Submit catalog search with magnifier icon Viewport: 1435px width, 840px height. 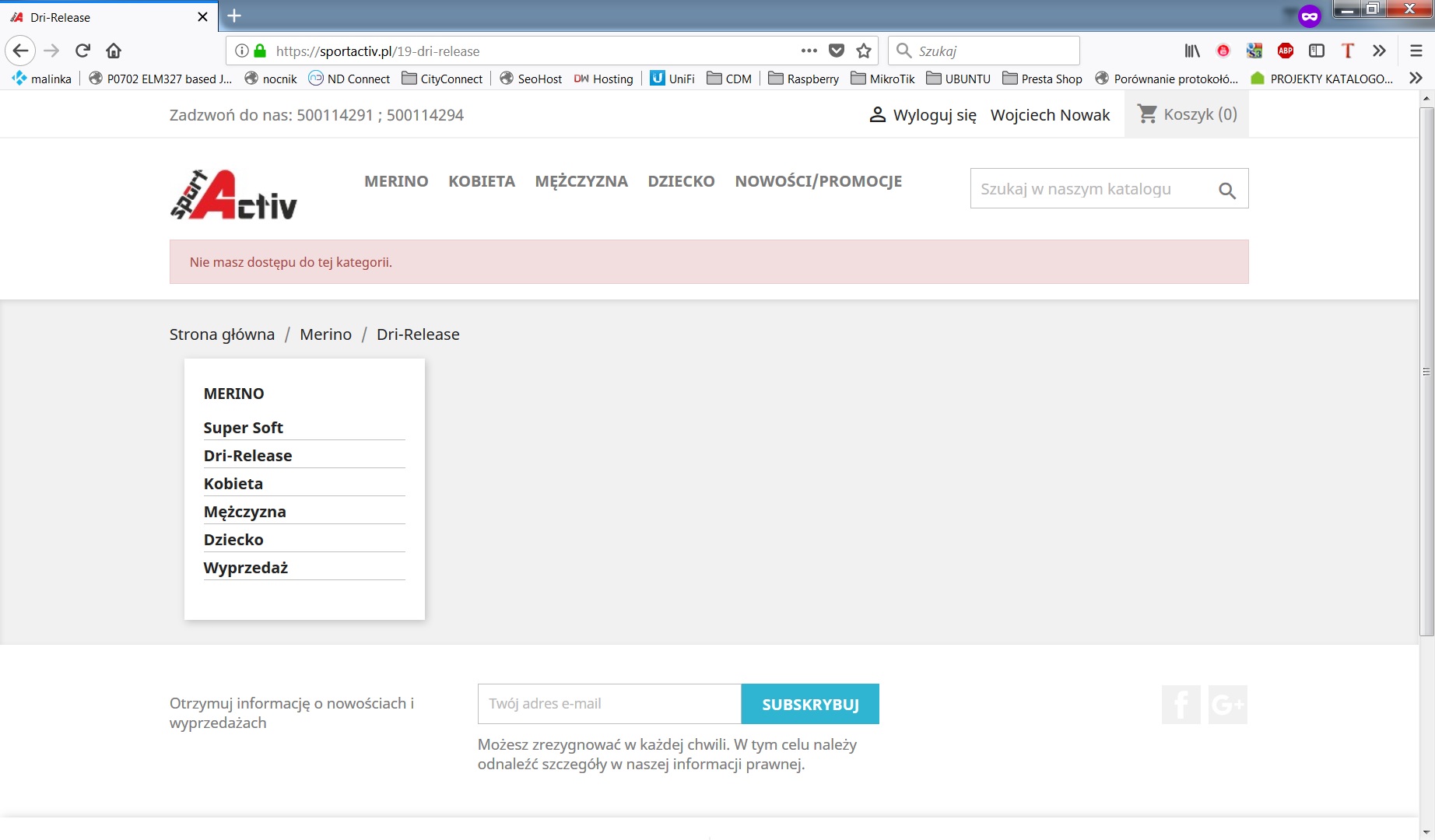[x=1227, y=190]
